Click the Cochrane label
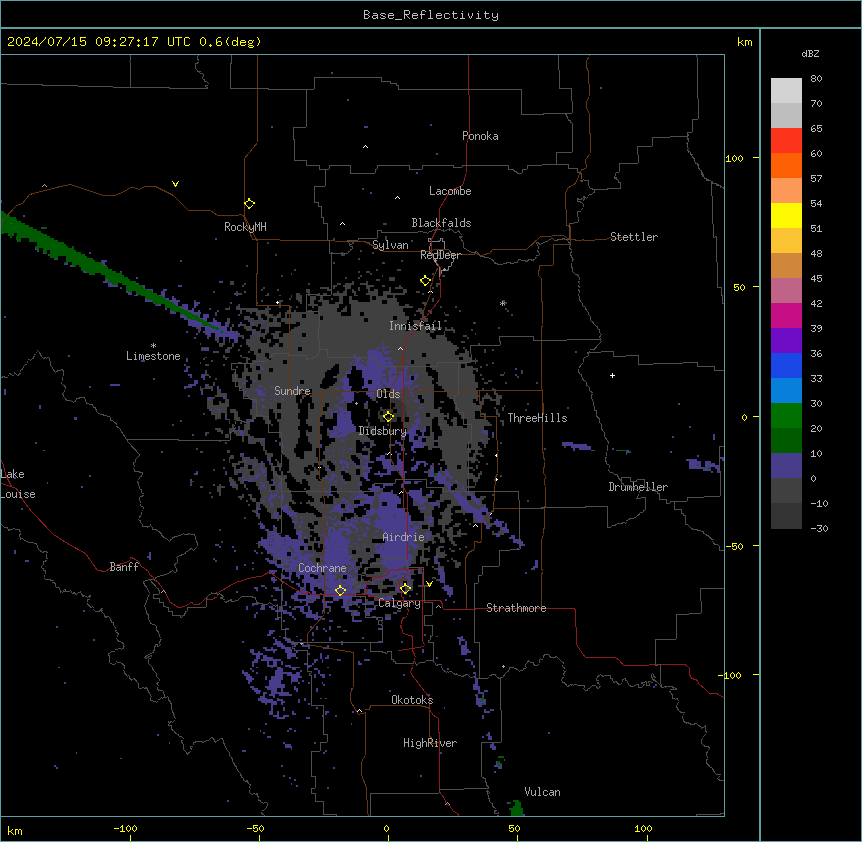 click(322, 568)
